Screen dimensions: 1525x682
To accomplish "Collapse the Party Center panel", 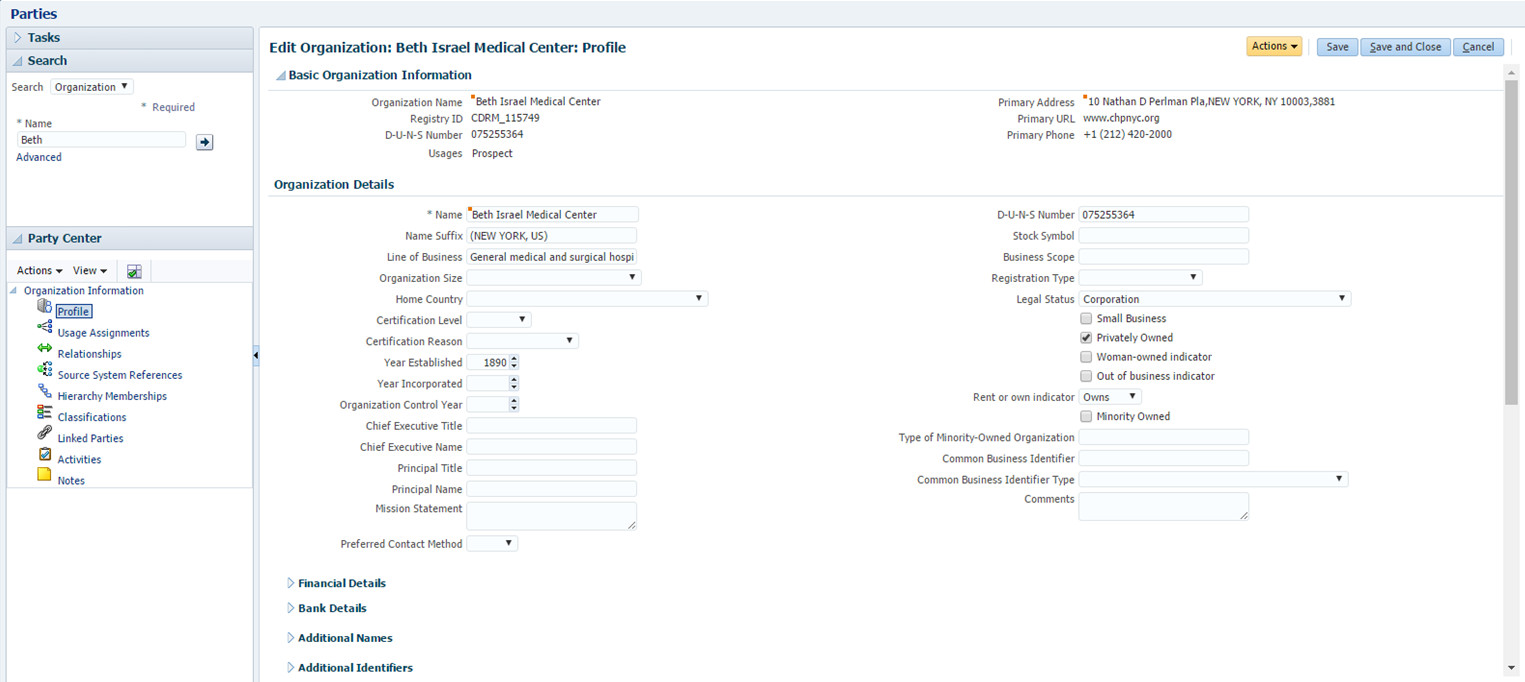I will pos(18,238).
